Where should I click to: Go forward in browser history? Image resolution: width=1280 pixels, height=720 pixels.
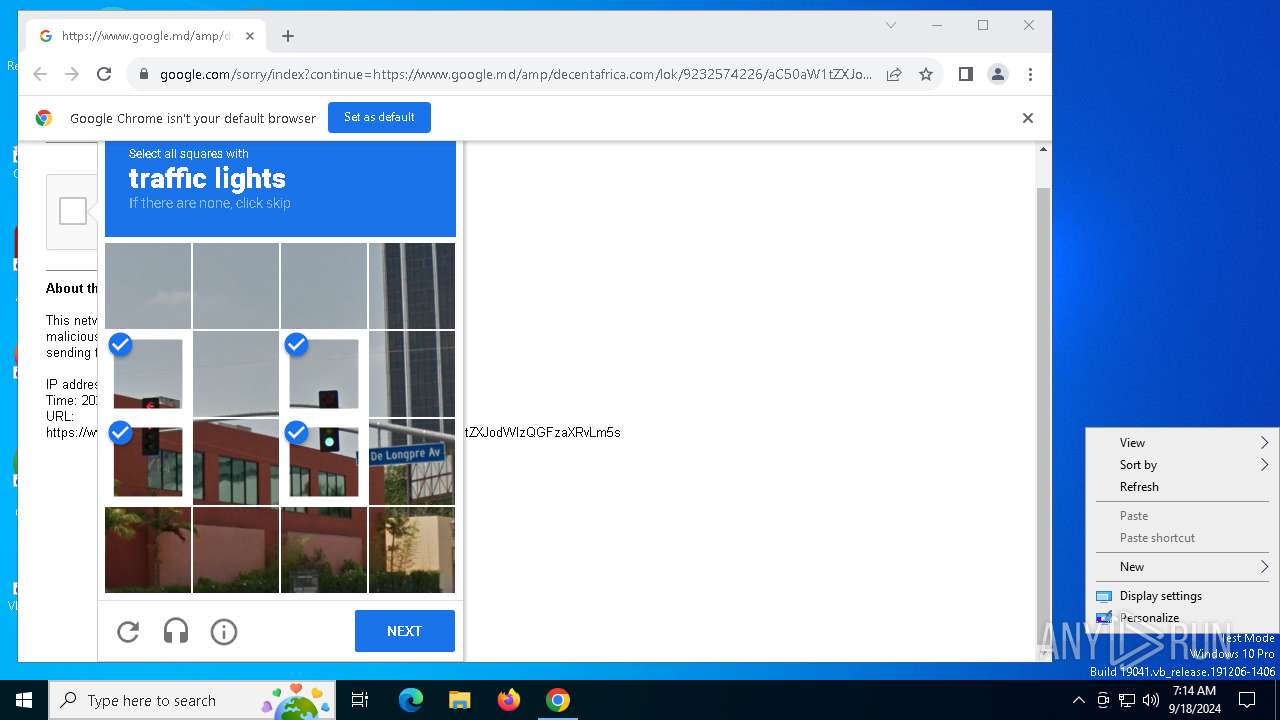point(72,74)
